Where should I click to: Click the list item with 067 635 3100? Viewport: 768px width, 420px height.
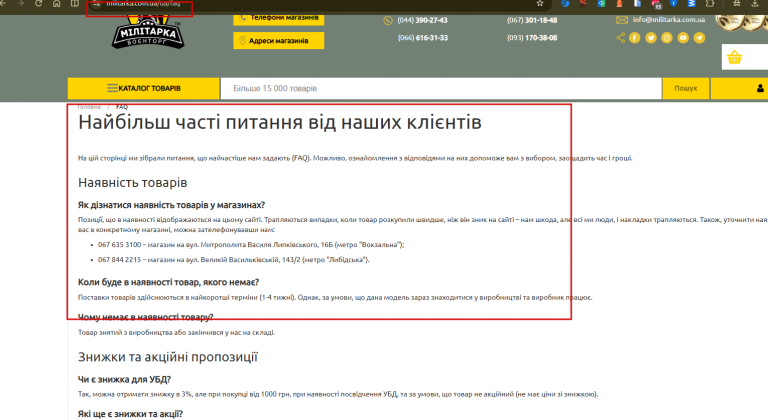point(251,245)
